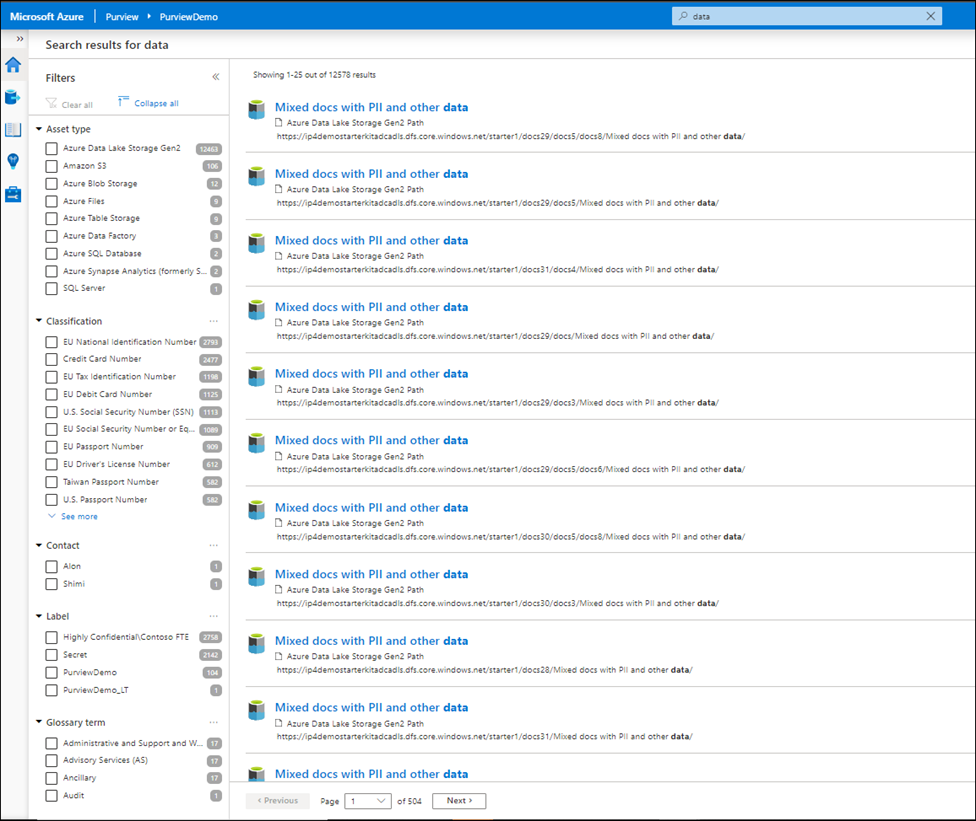Screen dimensions: 976x821
Task: Open the docs28 result title link
Action: [372, 640]
